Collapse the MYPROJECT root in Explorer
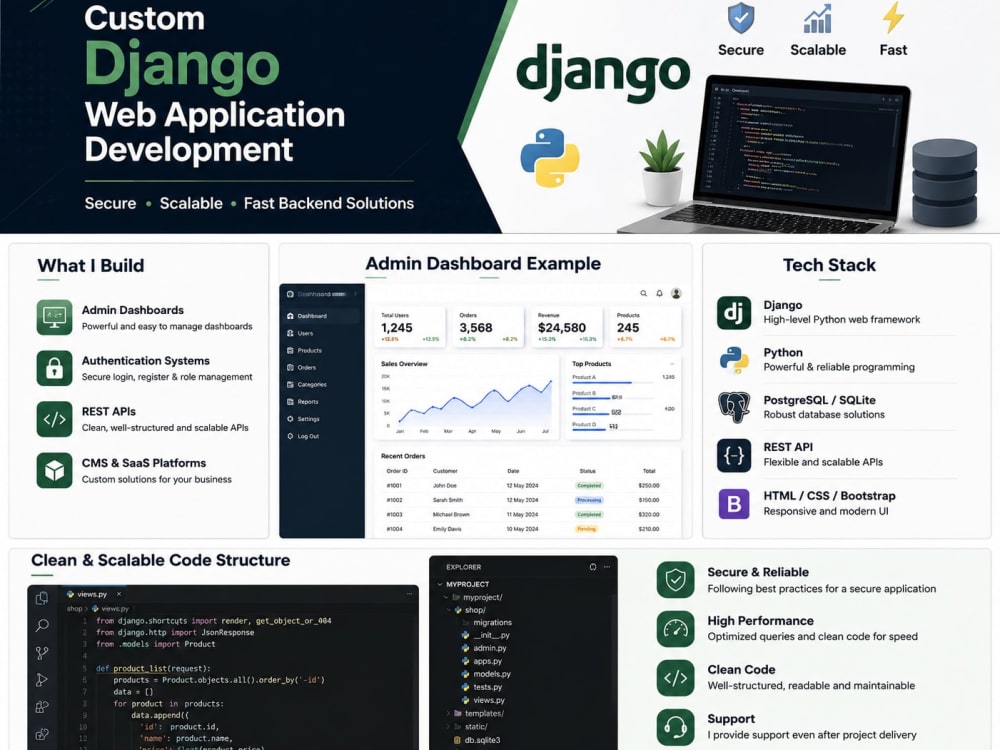Viewport: 1000px width, 750px height. [x=441, y=584]
